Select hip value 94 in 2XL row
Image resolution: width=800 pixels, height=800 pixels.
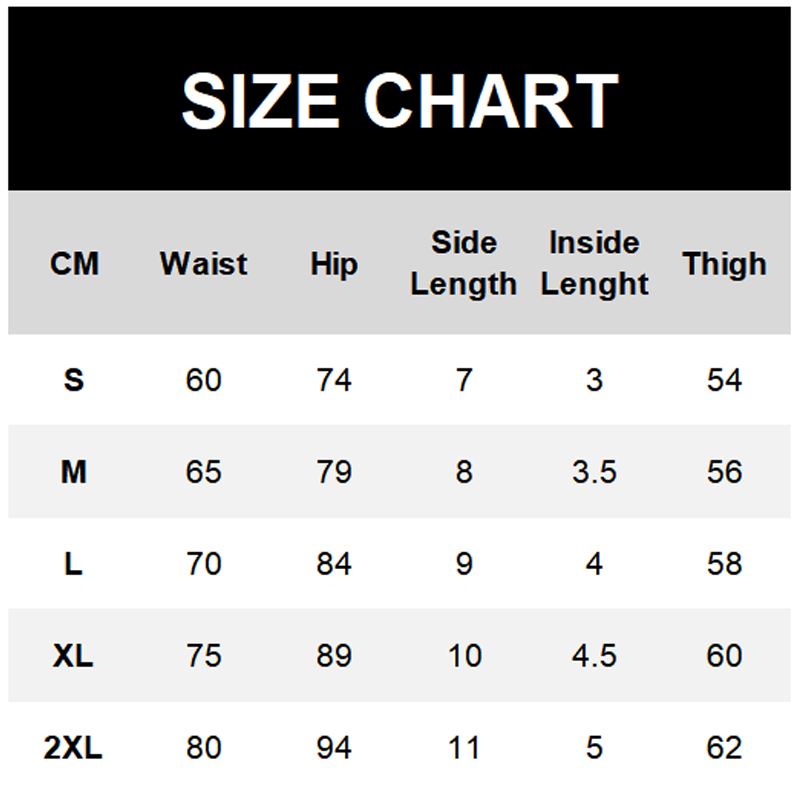(x=333, y=748)
